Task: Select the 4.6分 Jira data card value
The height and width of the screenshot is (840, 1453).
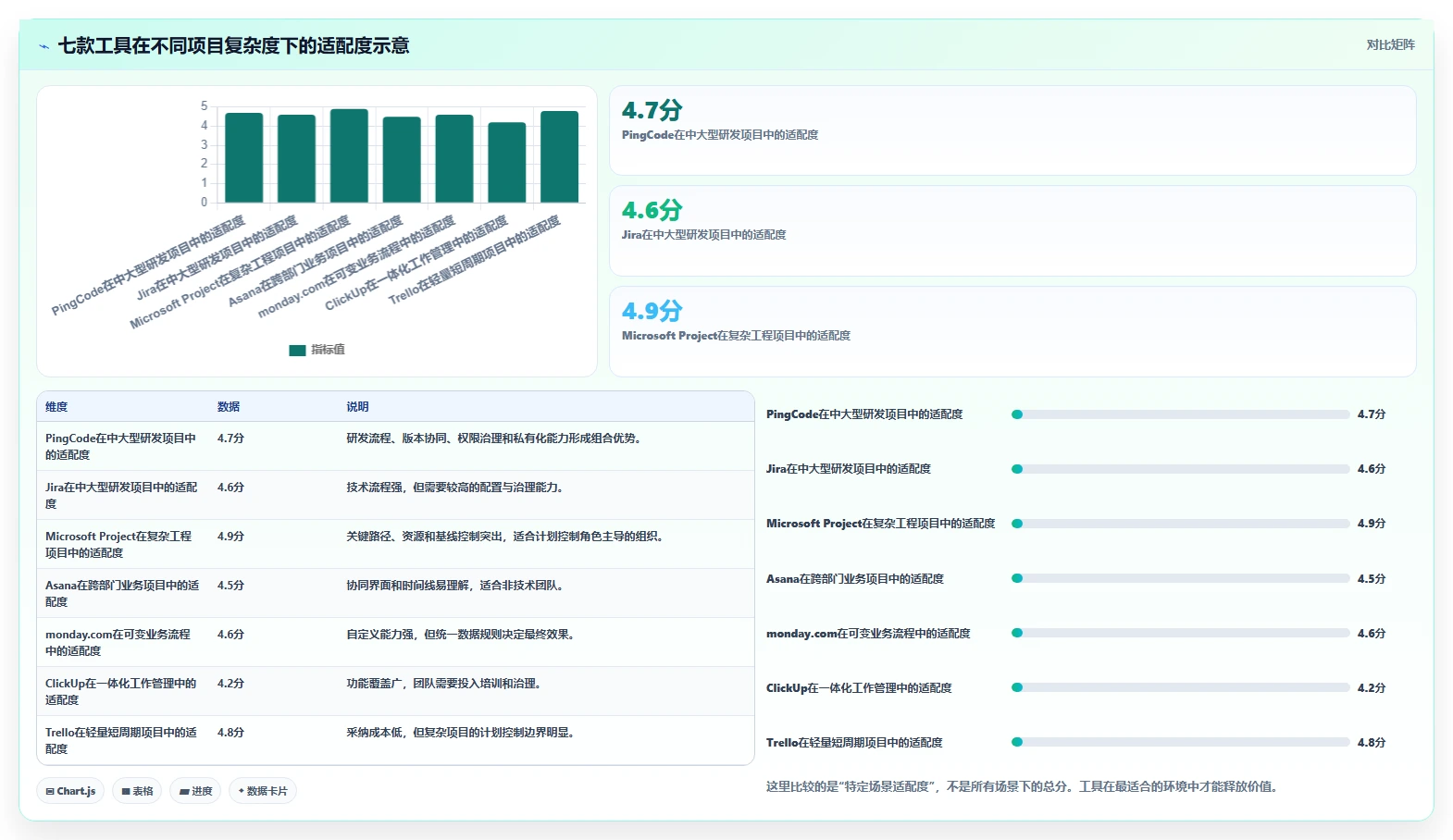Action: tap(652, 210)
